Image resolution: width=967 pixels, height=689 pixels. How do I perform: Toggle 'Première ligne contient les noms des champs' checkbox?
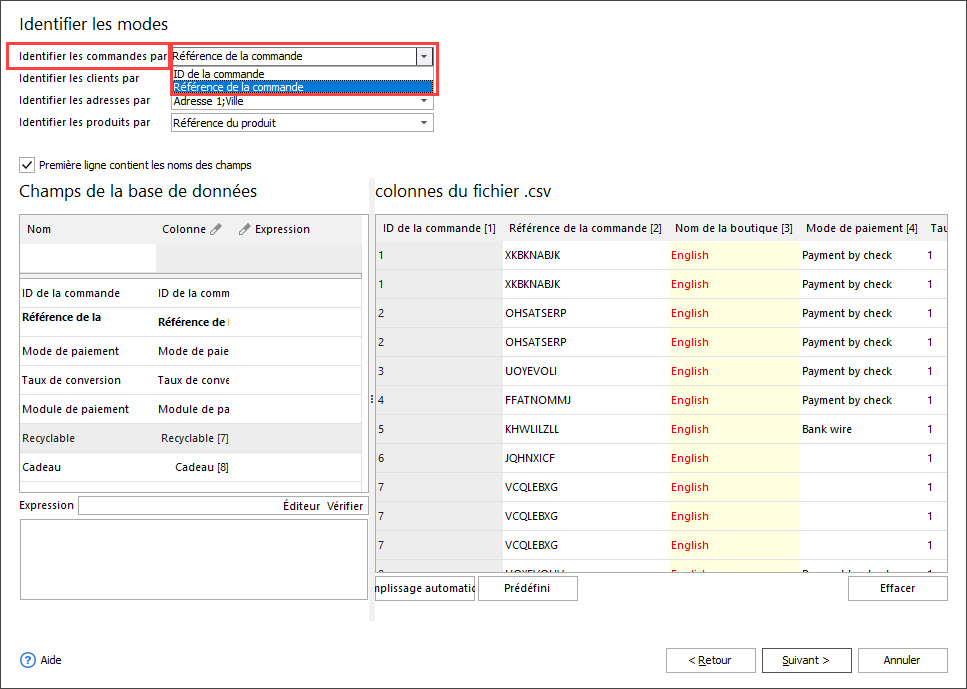(27, 165)
